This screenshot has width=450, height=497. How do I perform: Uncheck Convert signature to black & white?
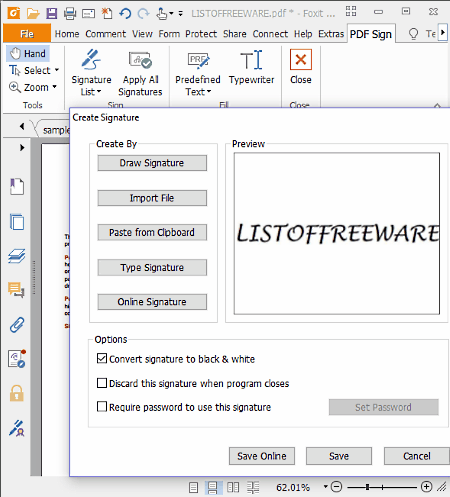pos(102,358)
